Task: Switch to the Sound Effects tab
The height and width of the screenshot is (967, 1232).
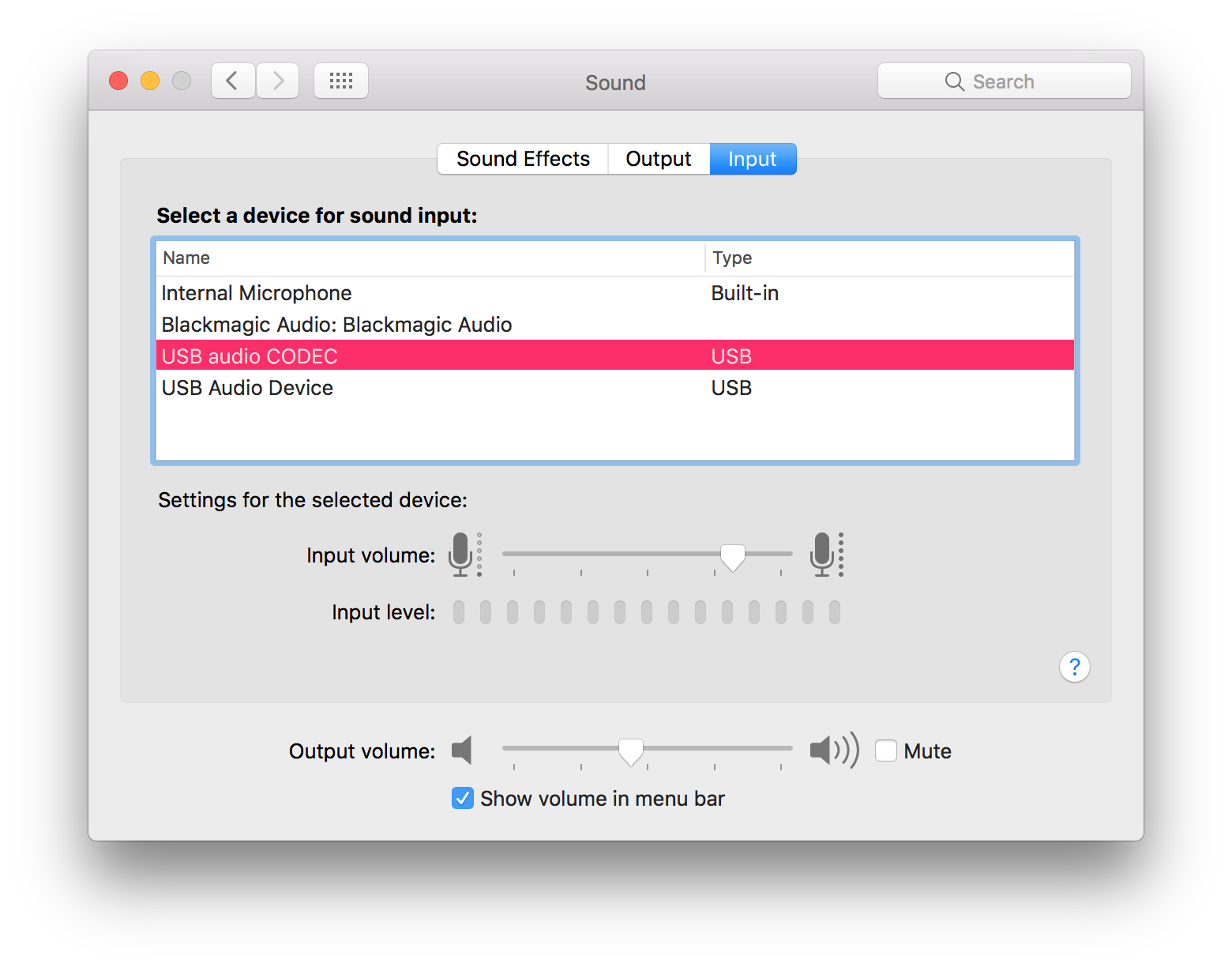Action: (x=523, y=159)
